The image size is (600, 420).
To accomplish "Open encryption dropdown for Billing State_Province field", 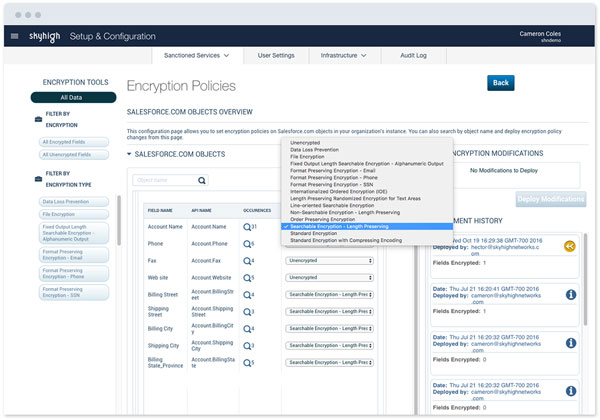I will coord(329,362).
